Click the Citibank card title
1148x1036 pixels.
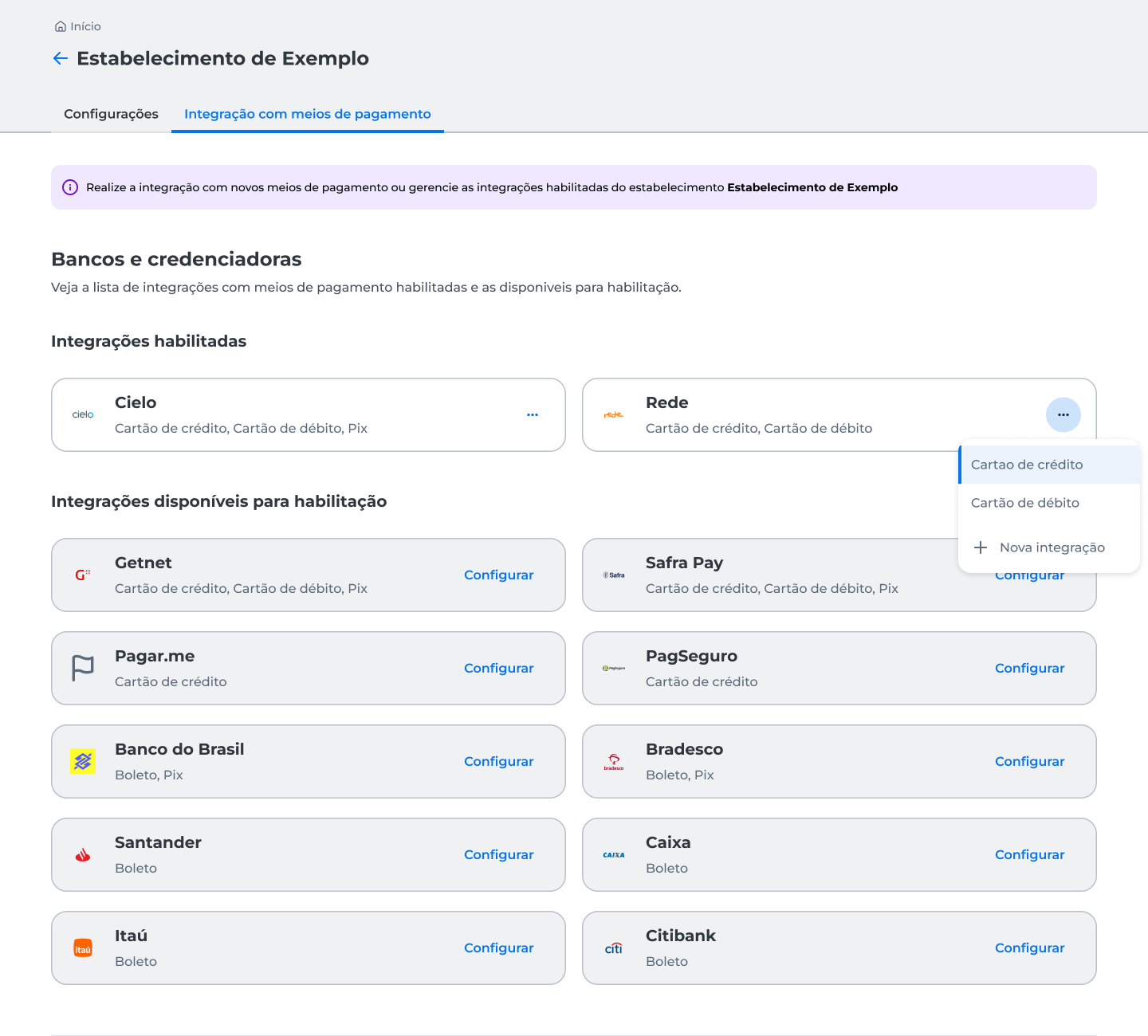click(x=681, y=936)
